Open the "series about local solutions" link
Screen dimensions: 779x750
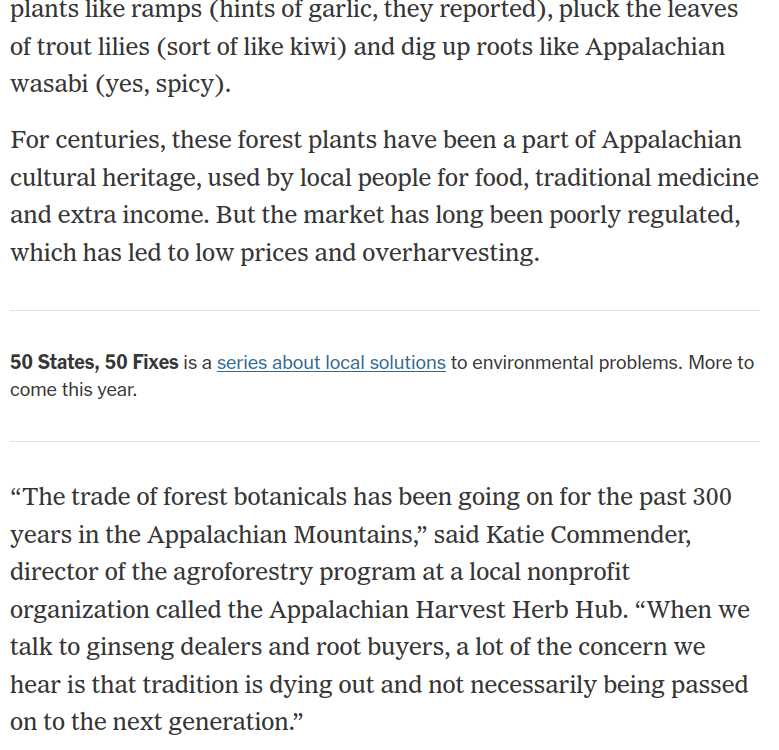click(331, 363)
